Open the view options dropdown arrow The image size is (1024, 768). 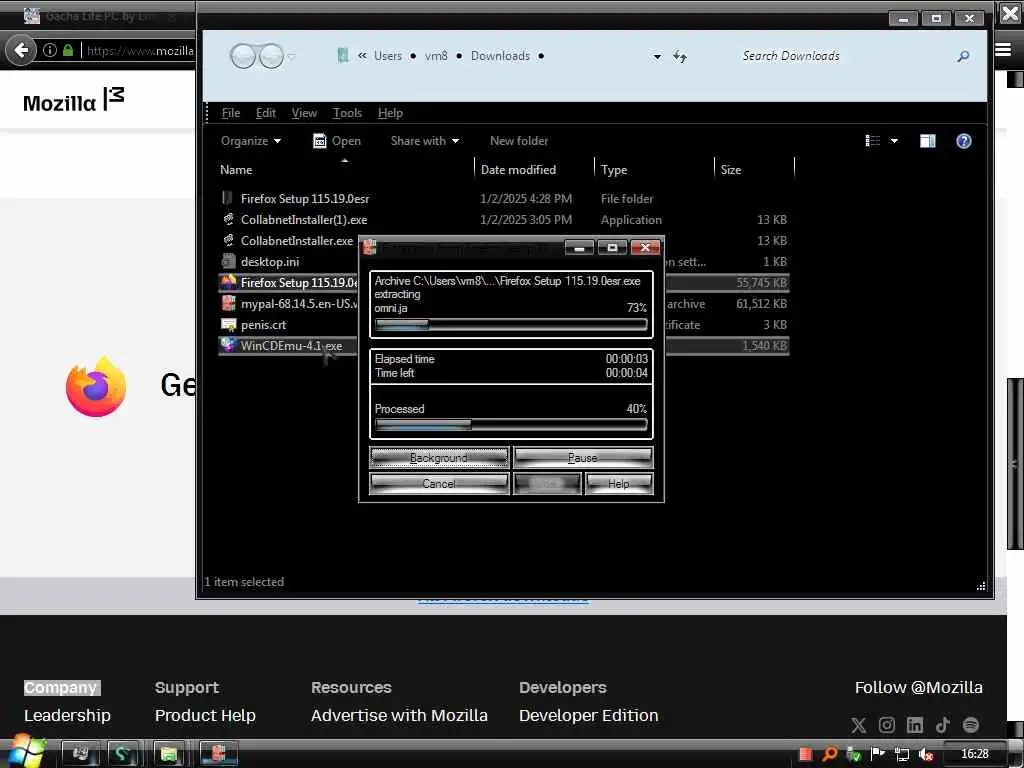[x=894, y=141]
